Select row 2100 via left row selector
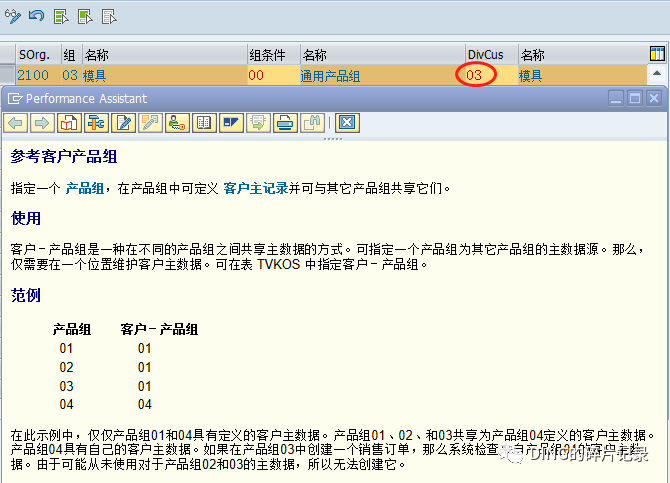This screenshot has width=670, height=483. click(x=8, y=75)
